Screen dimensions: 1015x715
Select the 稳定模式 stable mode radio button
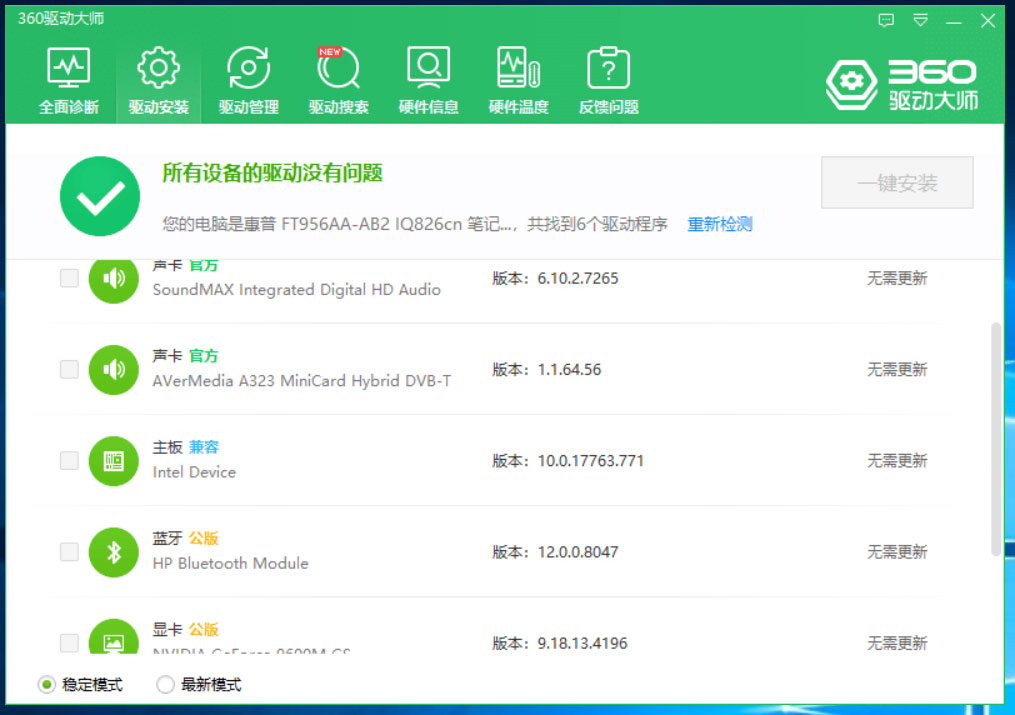pyautogui.click(x=46, y=685)
